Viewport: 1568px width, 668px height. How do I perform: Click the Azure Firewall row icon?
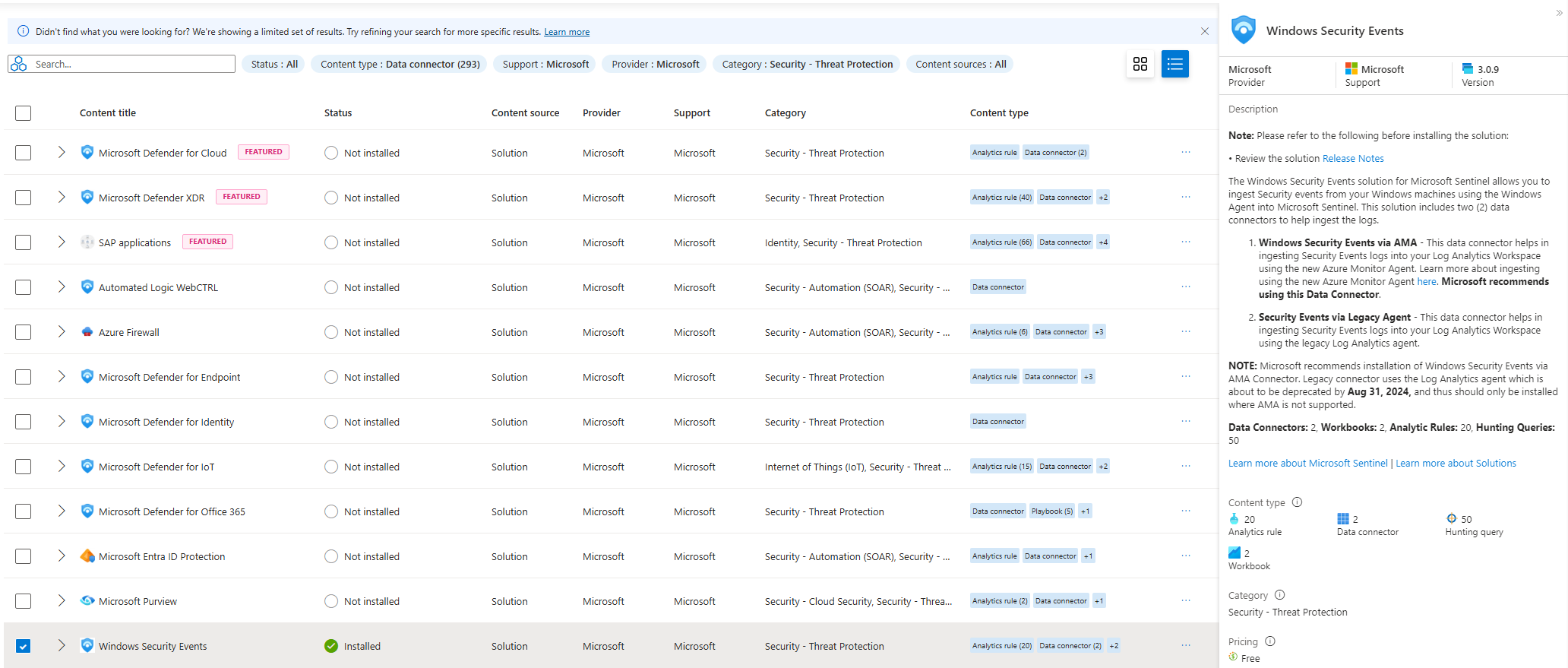(x=87, y=332)
